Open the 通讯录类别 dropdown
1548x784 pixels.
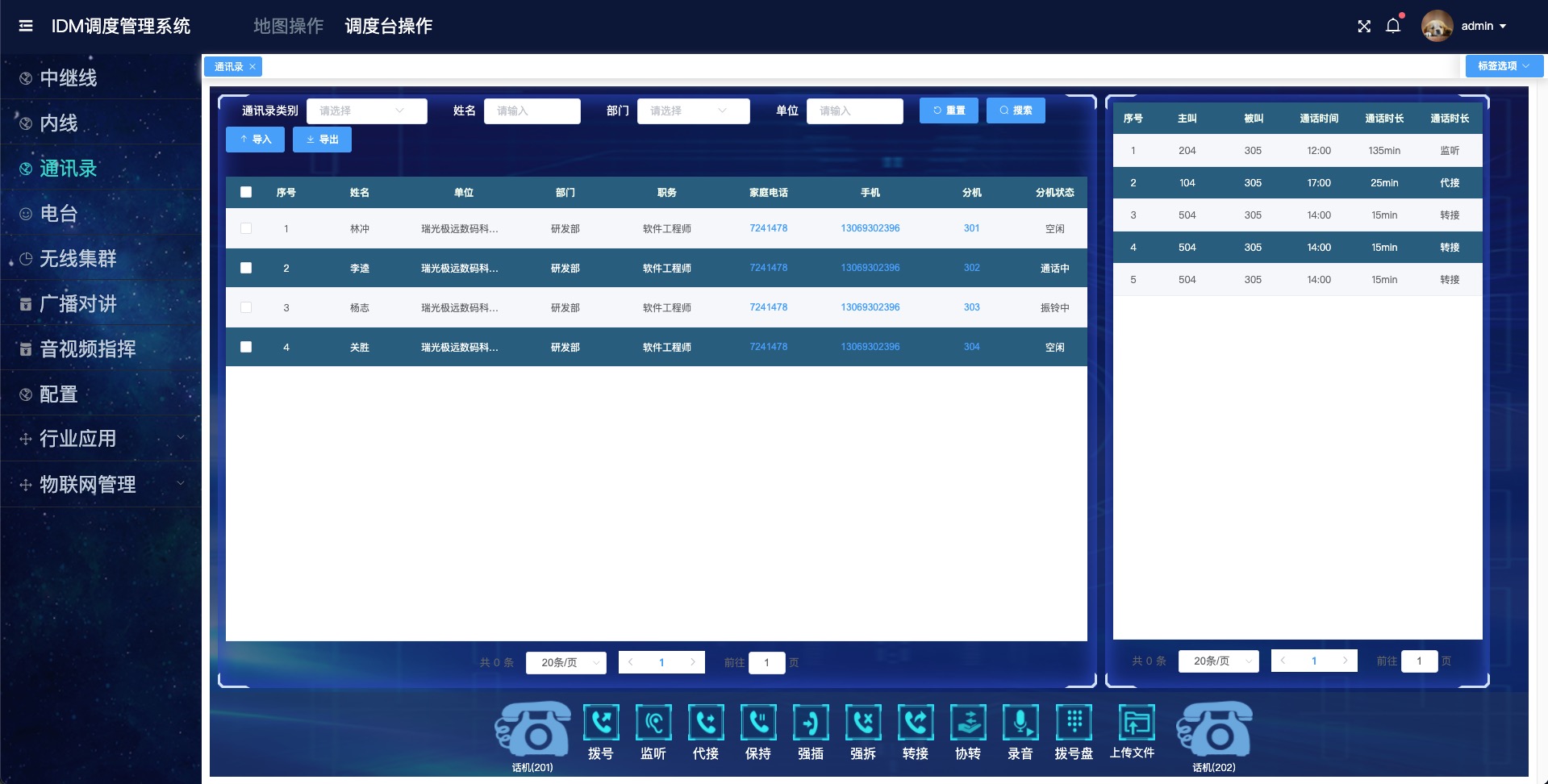point(366,111)
